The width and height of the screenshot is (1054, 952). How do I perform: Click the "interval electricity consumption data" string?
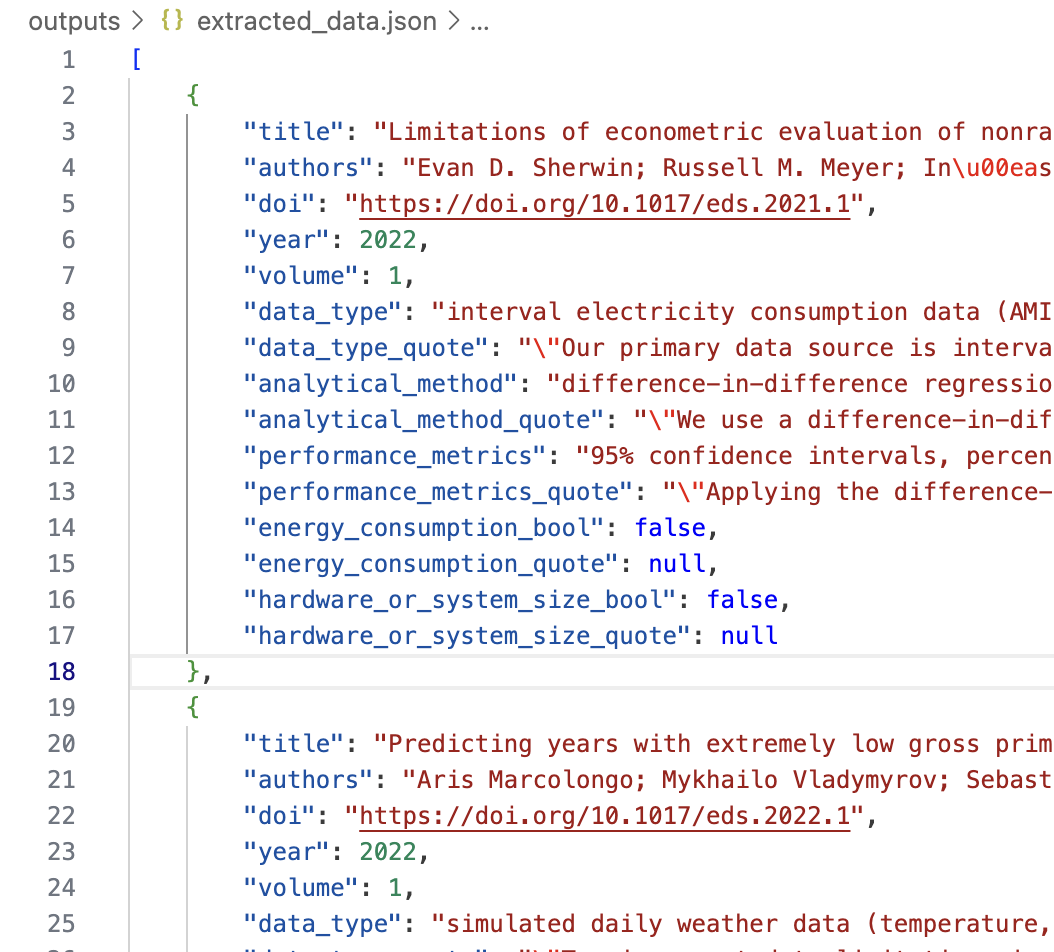[x=742, y=312]
